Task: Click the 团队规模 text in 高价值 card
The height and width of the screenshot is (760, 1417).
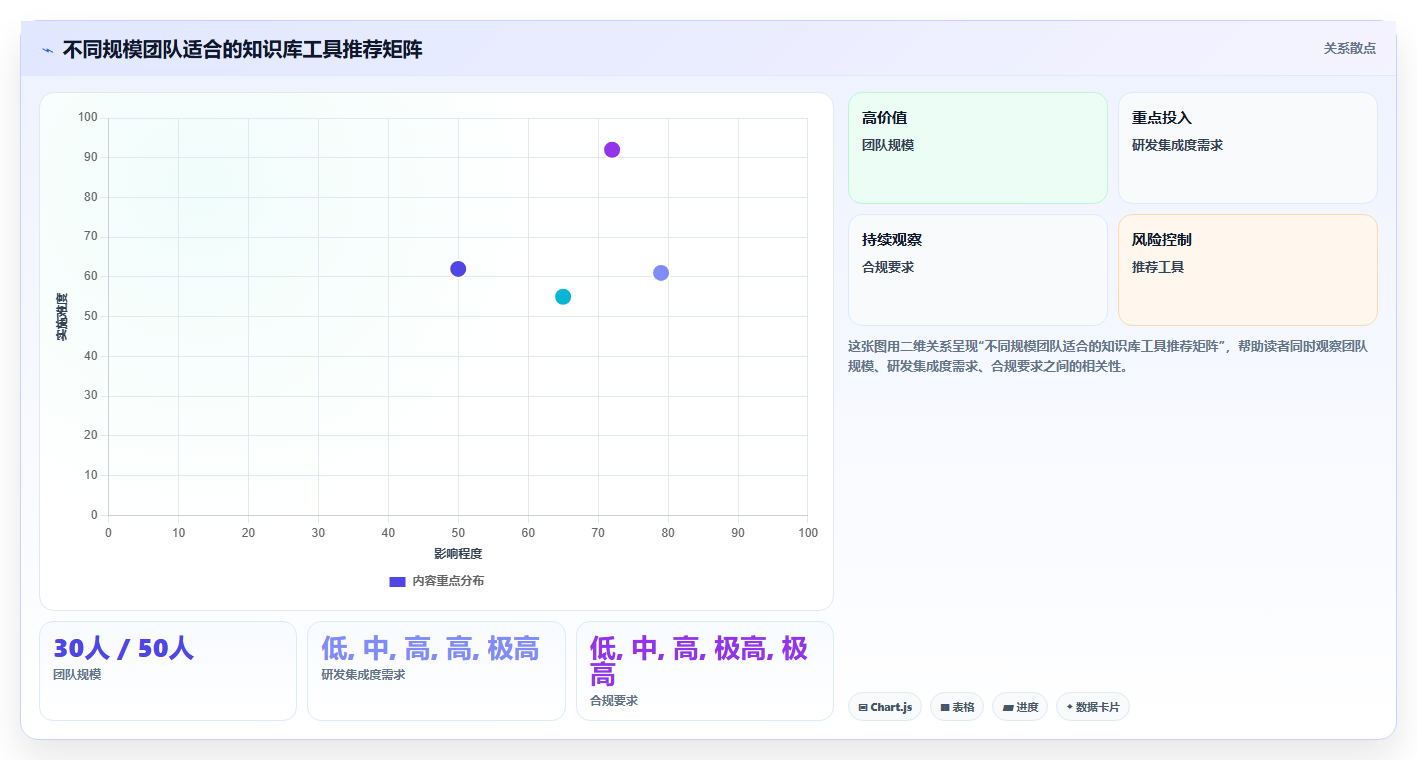Action: 888,145
